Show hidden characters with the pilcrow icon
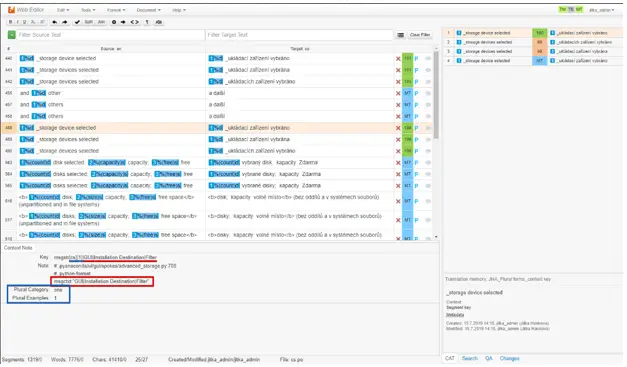The height and width of the screenshot is (367, 627). pyautogui.click(x=147, y=22)
